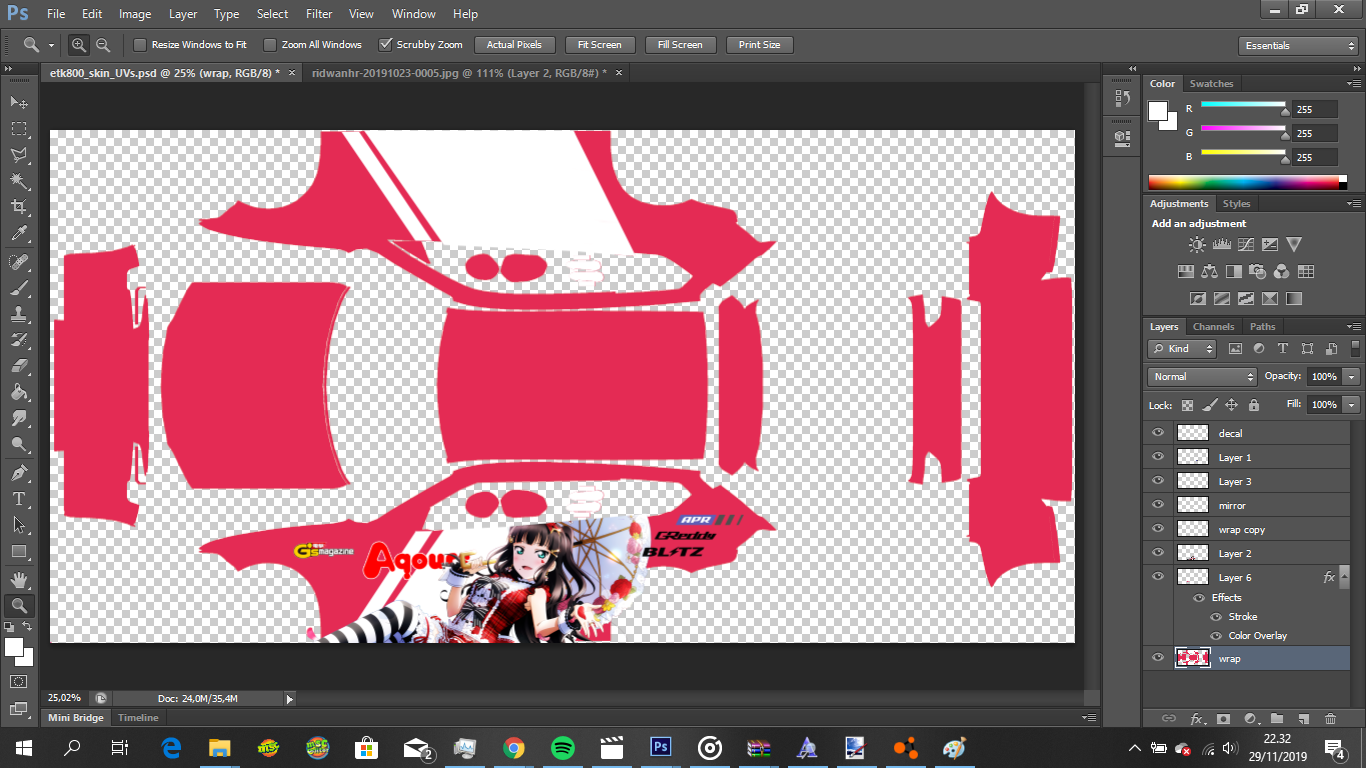Open the Essentials workspace dropdown

tap(1297, 46)
